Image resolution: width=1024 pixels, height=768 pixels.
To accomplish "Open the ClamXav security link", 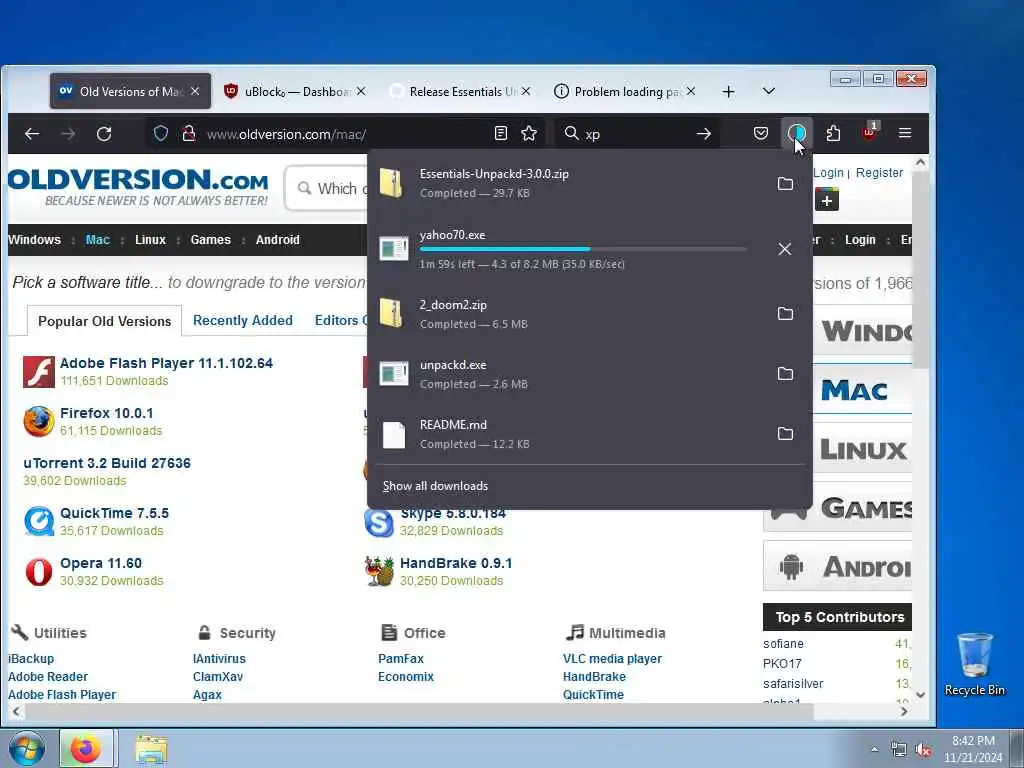I will pos(217,677).
